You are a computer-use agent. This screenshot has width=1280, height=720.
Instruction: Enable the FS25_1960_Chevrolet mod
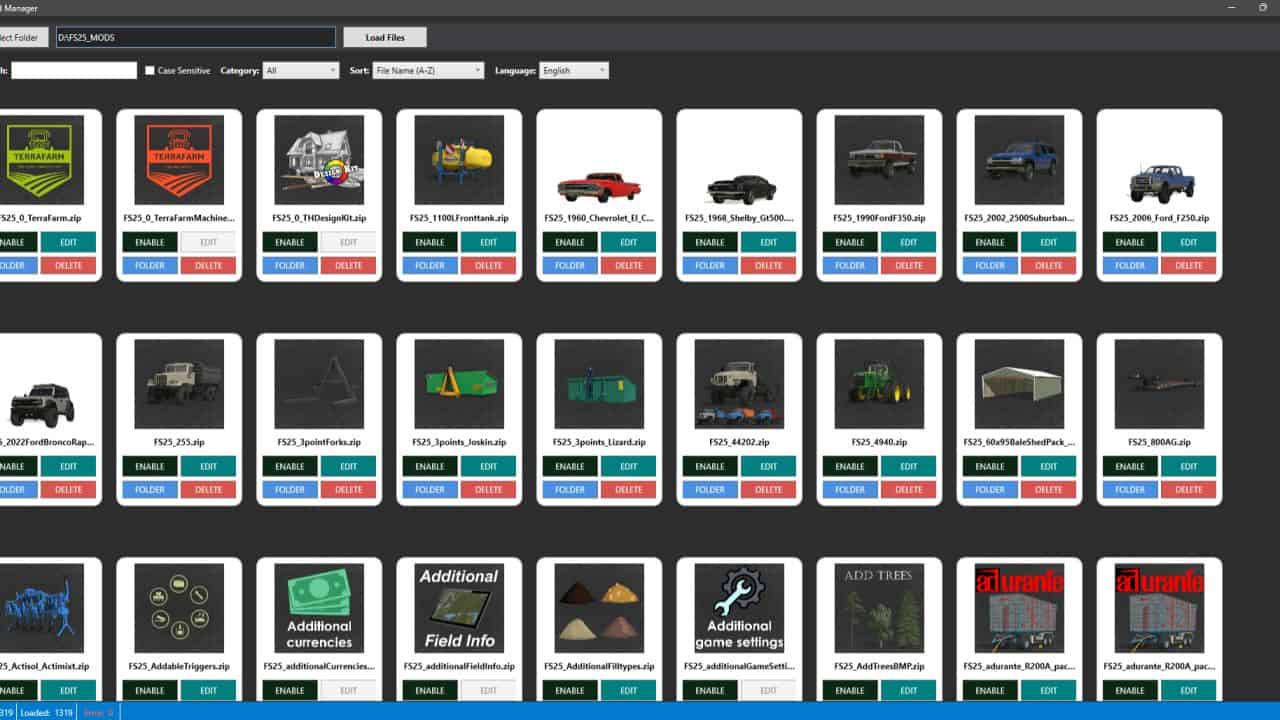[x=569, y=242]
